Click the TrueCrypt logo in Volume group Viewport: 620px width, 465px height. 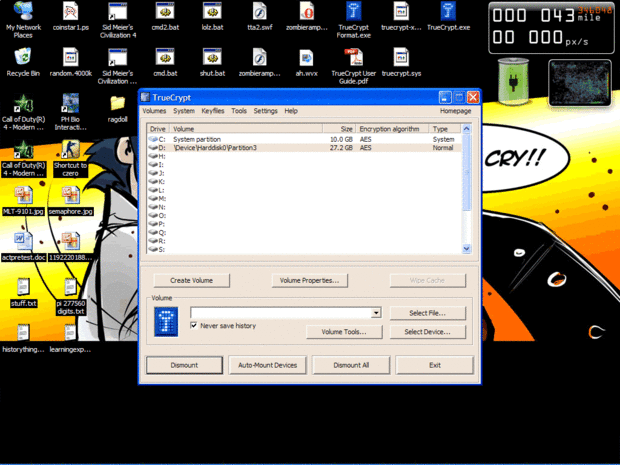(166, 322)
